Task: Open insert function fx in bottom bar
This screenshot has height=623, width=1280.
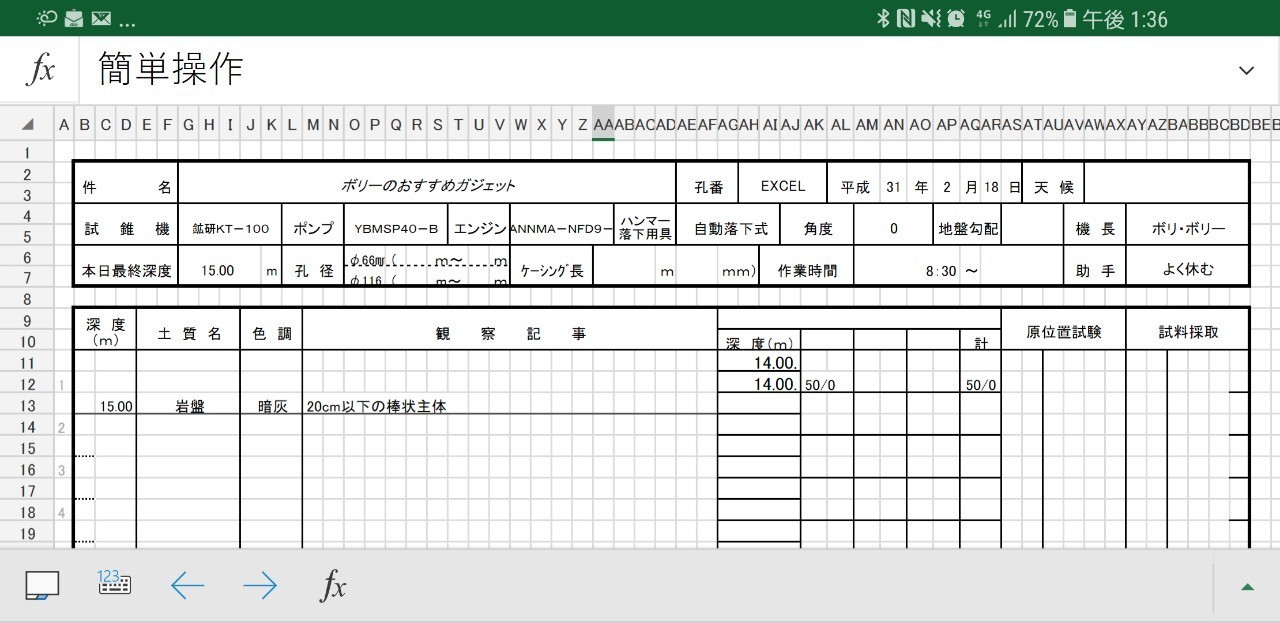Action: pyautogui.click(x=333, y=586)
